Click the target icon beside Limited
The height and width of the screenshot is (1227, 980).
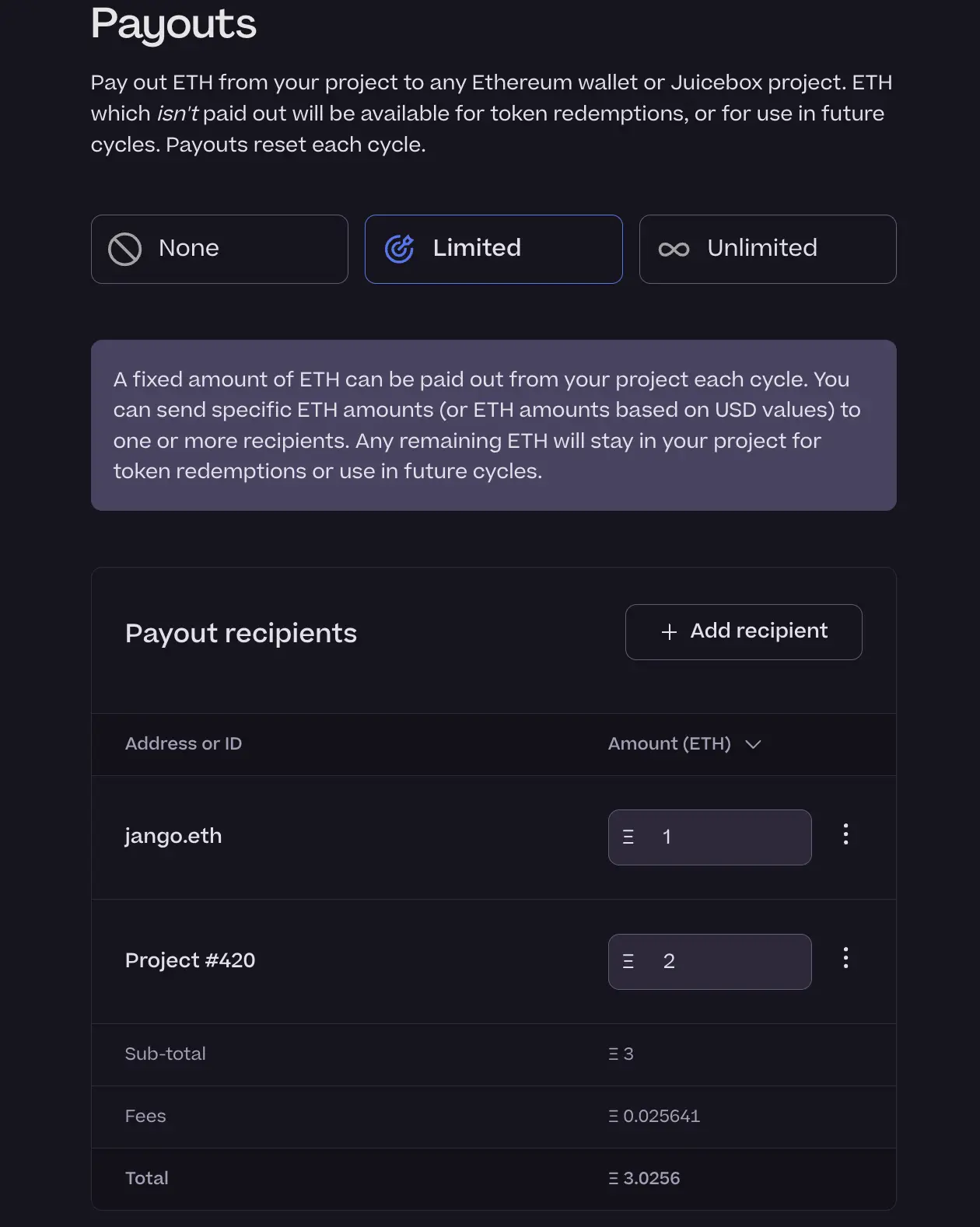coord(399,249)
